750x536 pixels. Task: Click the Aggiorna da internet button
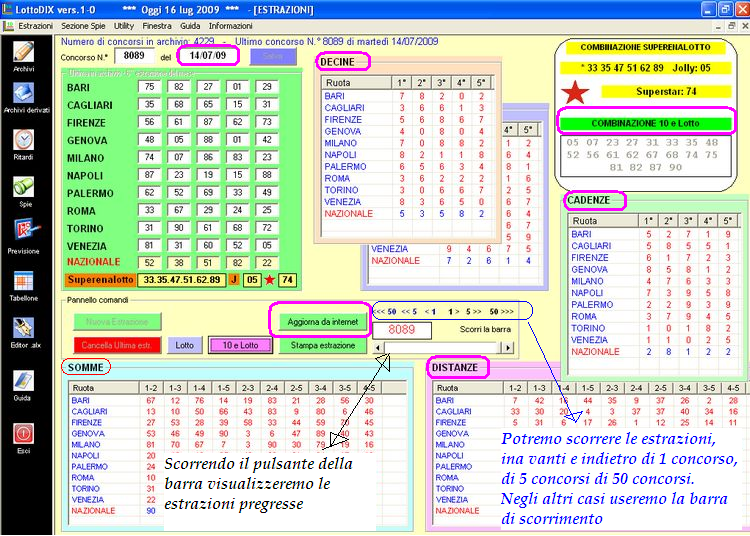click(x=322, y=322)
